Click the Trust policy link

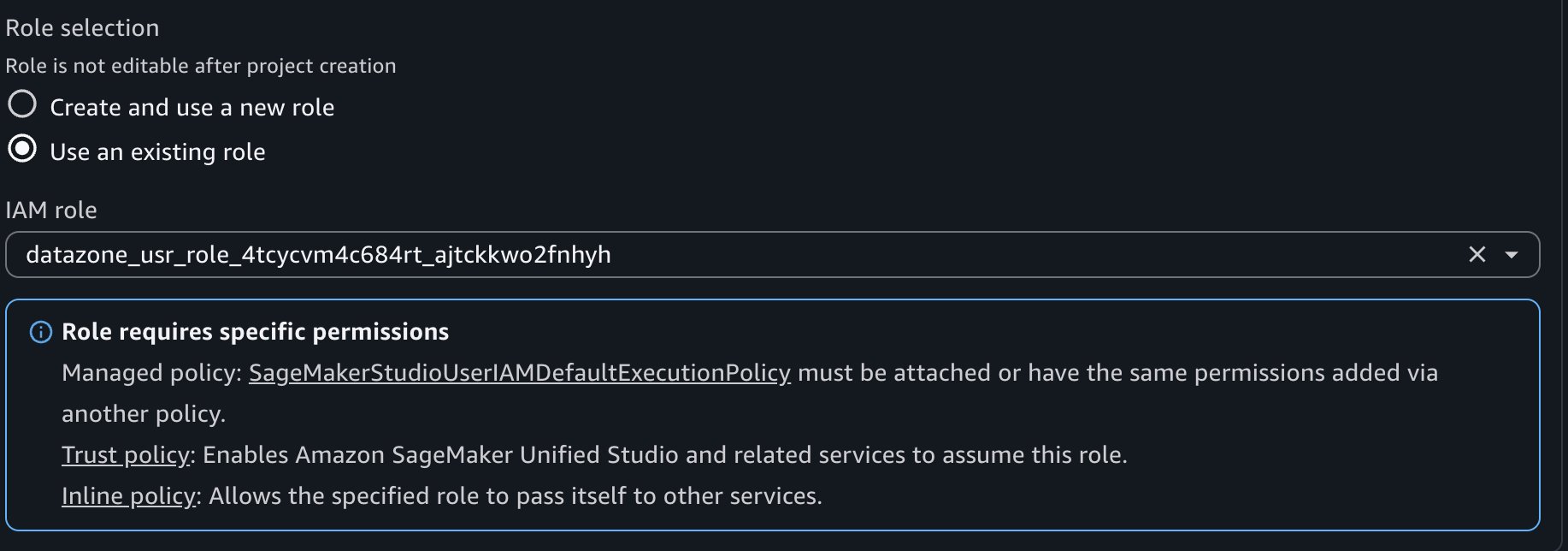tap(124, 455)
